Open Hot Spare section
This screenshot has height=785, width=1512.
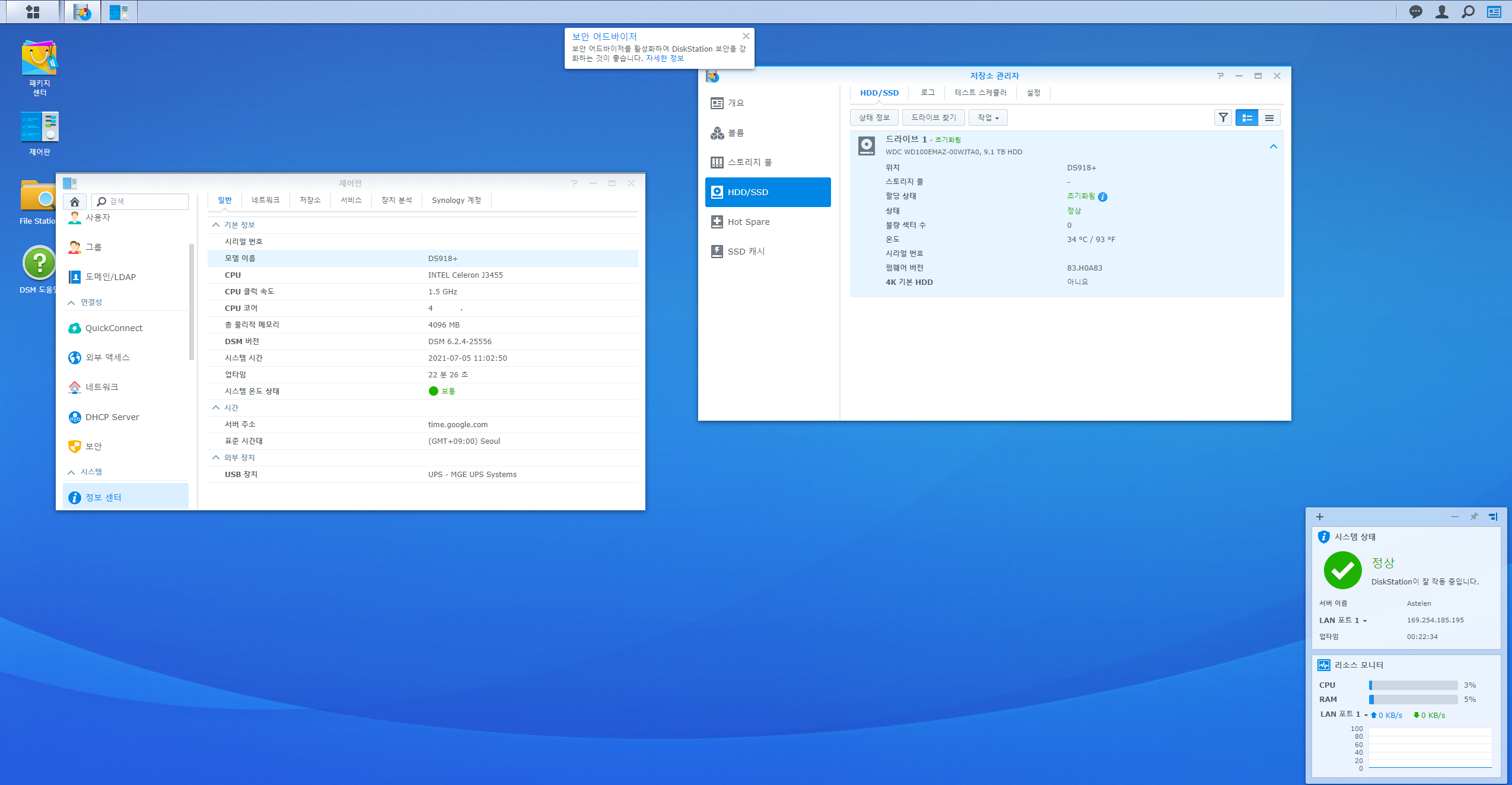[x=748, y=222]
